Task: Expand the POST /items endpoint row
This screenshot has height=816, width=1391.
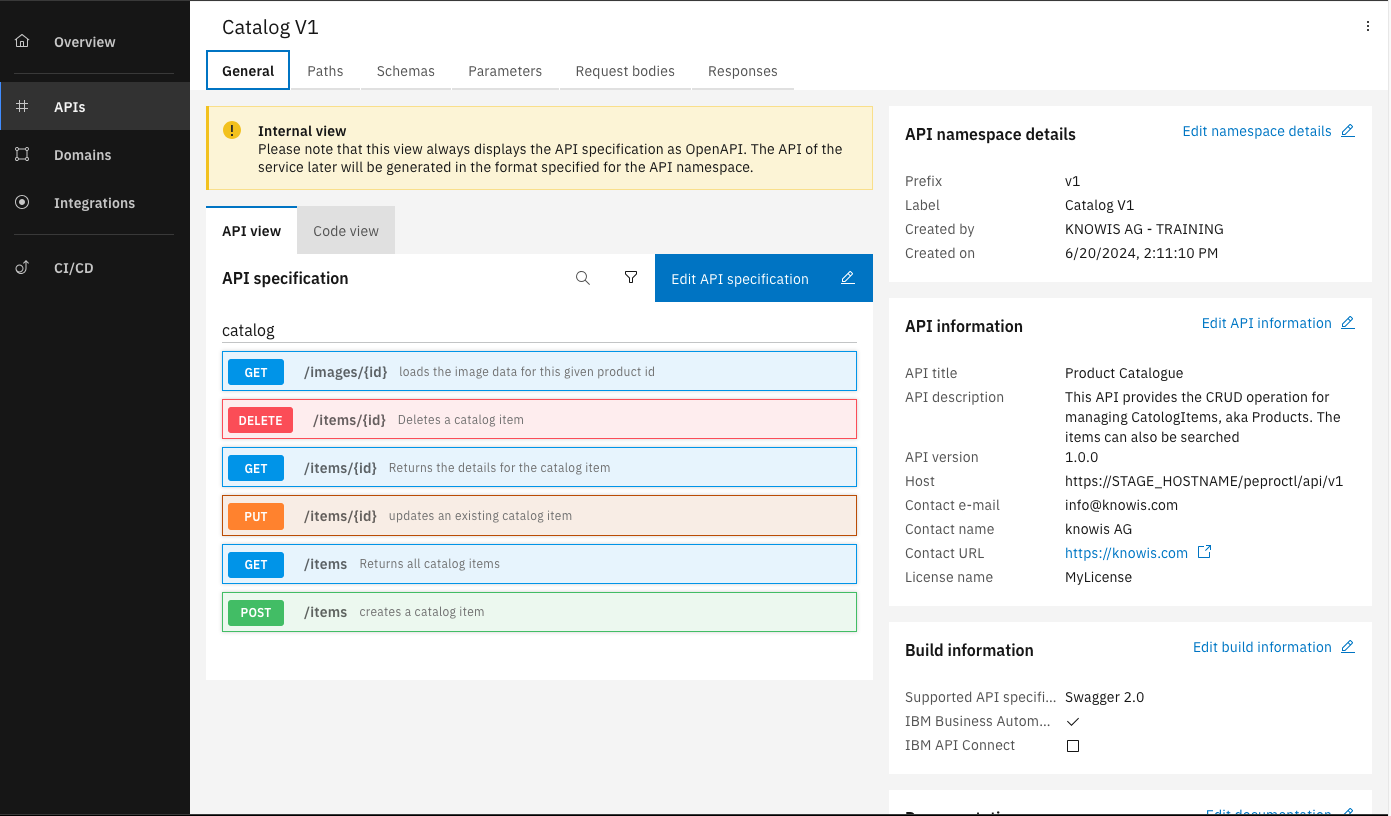Action: click(x=539, y=612)
